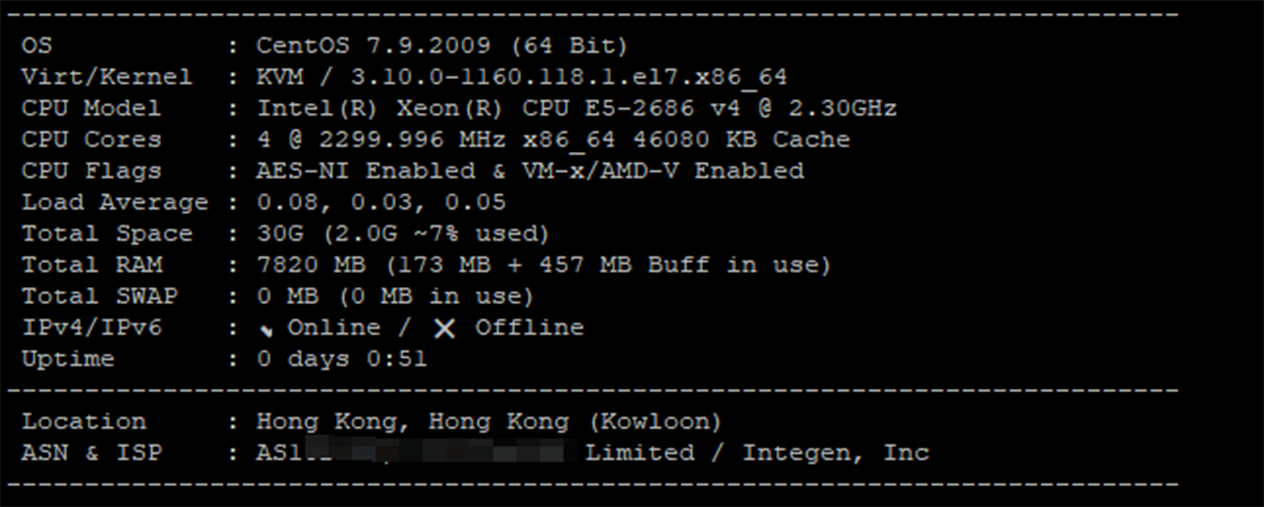Click the CentOS 7.9.2009 OS text
Screen dimensions: 1264x507
point(442,46)
